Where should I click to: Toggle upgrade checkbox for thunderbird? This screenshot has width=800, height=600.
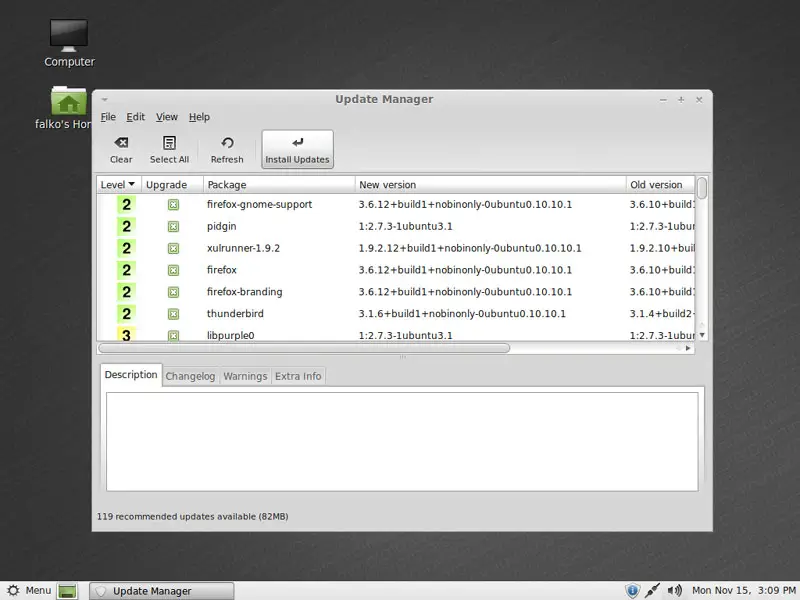173,314
